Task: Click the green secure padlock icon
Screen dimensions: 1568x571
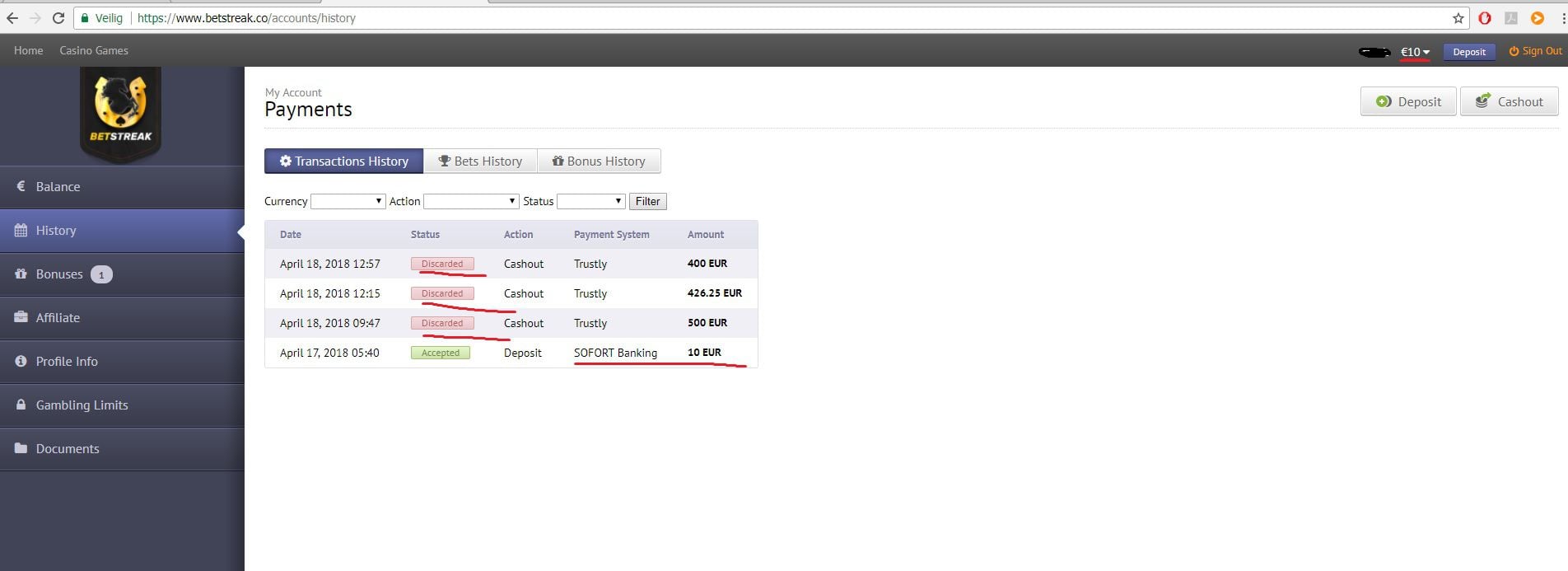Action: 84,17
